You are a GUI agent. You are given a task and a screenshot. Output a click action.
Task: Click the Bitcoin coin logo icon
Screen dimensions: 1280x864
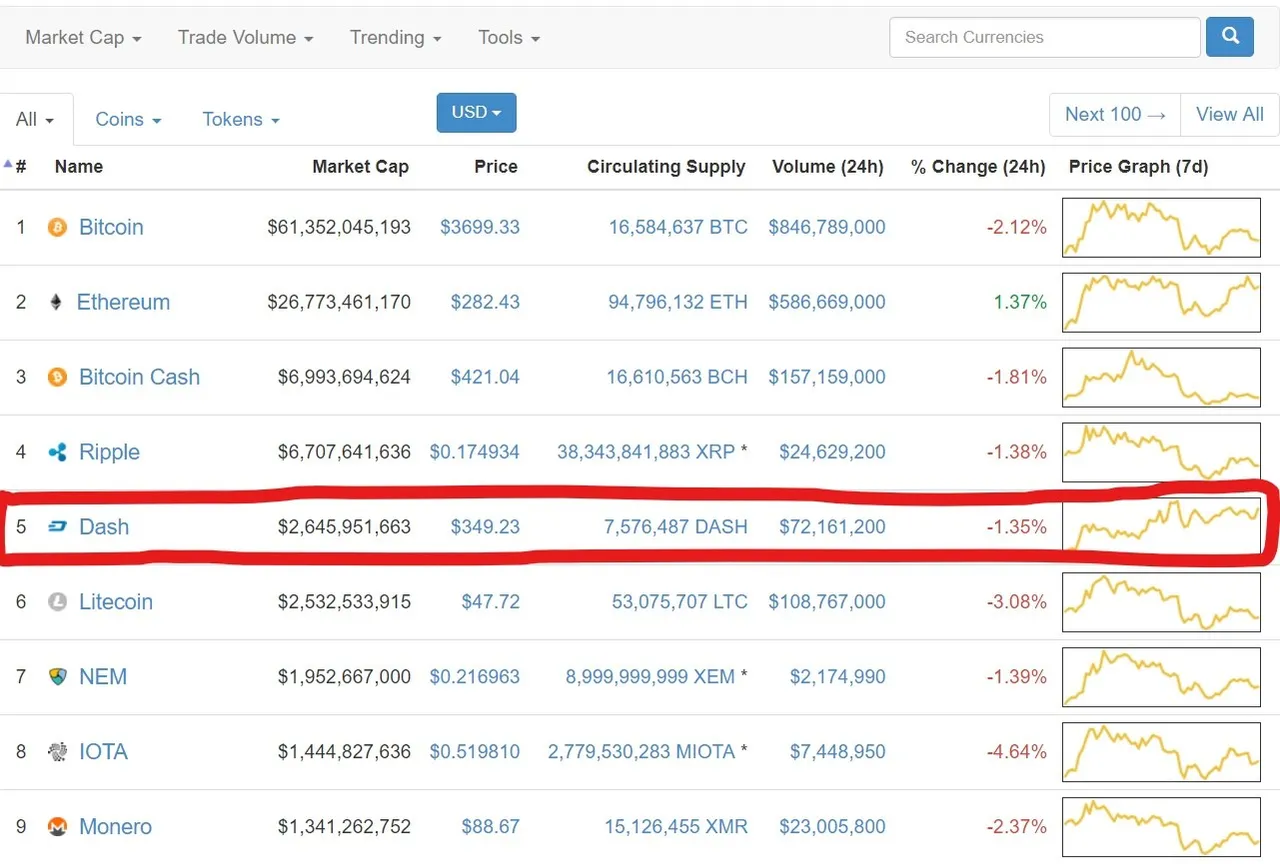(58, 227)
